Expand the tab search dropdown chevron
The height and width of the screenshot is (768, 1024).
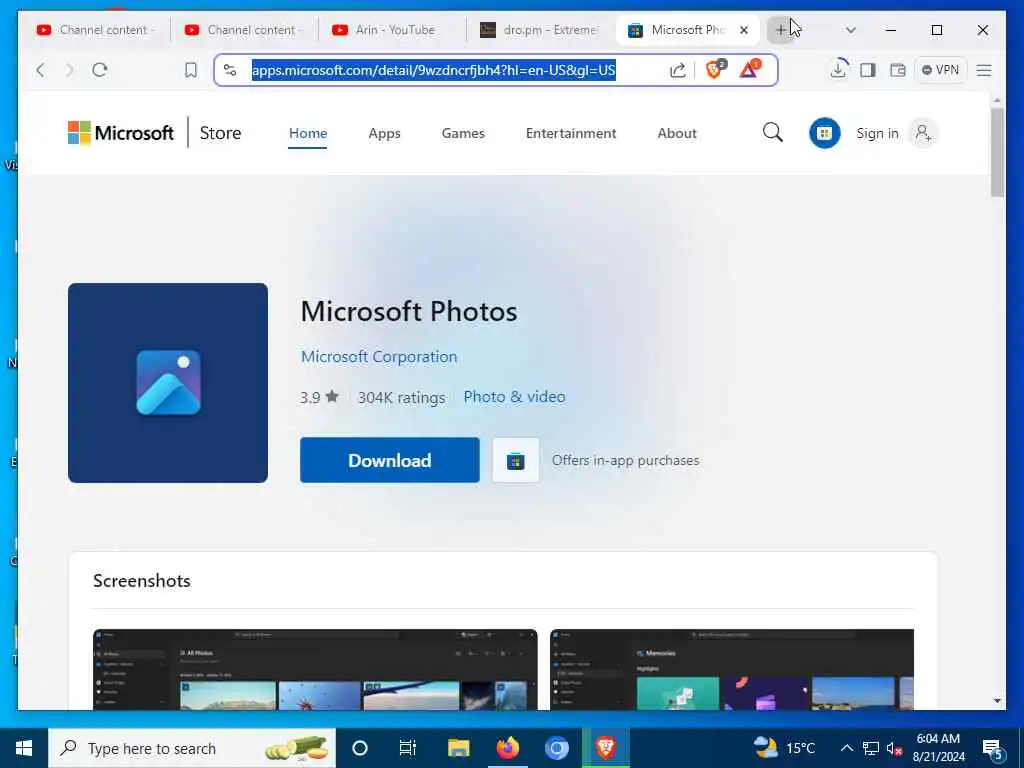850,30
